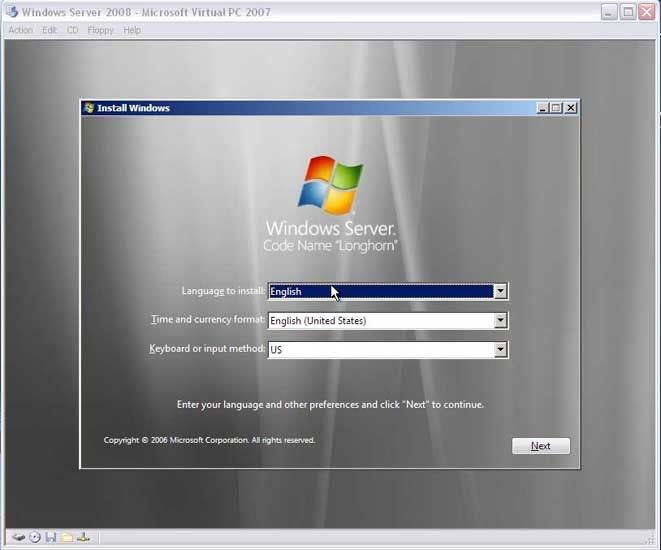Click the Copyright 2006 Microsoft Corporation text
The width and height of the screenshot is (661, 550).
209,440
